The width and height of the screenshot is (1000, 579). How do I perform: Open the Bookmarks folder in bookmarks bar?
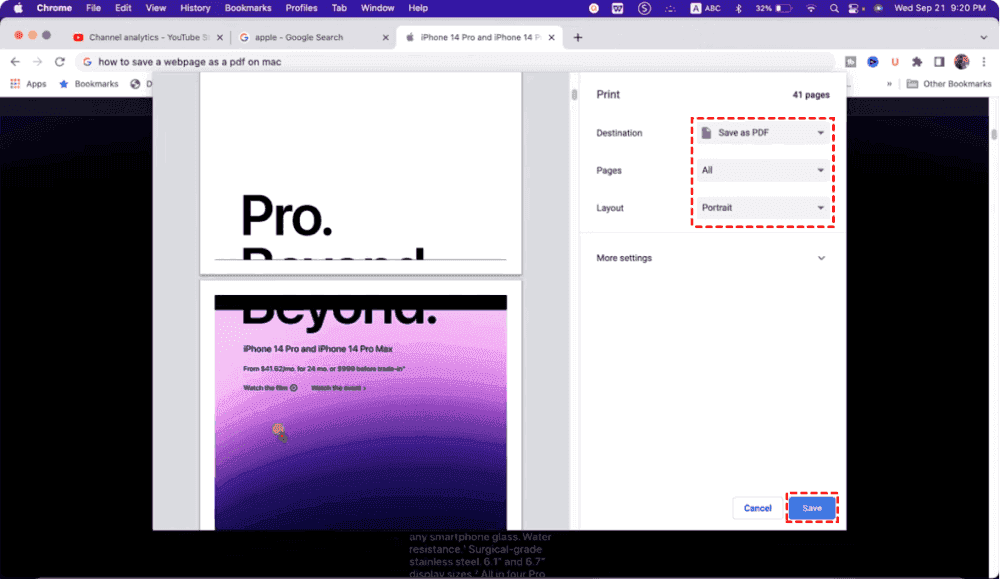pos(89,84)
